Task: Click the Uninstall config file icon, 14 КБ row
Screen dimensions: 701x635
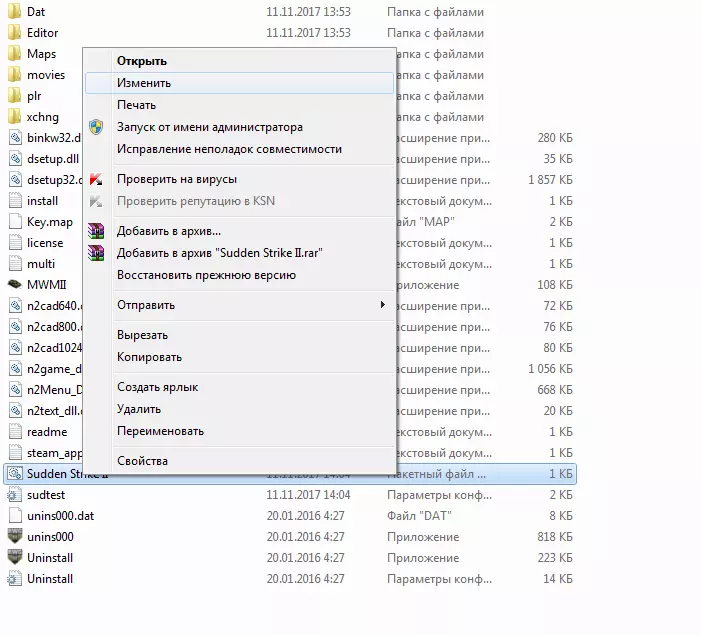Action: click(x=15, y=579)
